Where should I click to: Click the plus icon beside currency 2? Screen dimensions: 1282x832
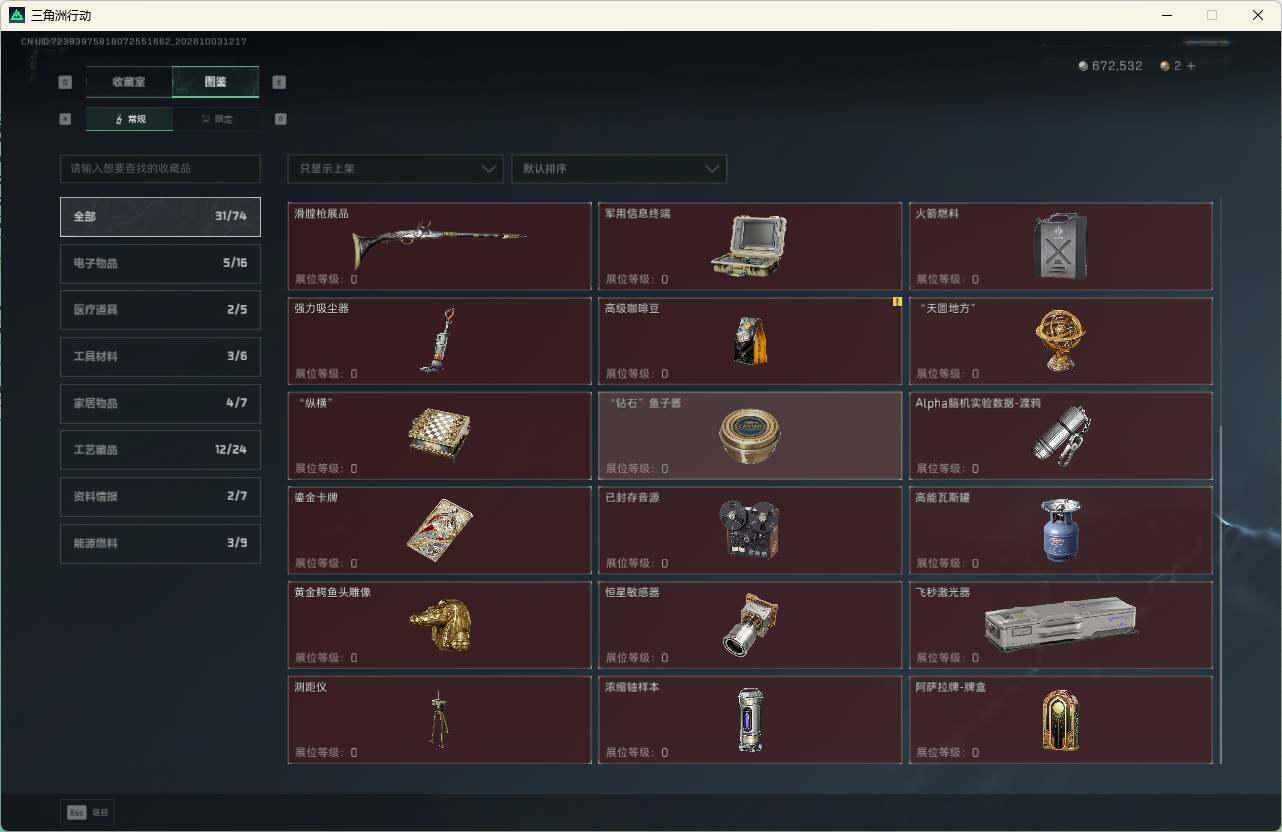[1190, 66]
